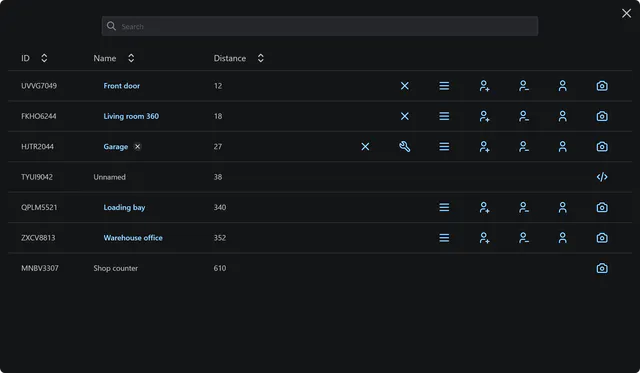
Task: Select ID cell QPLM5521
Action: [39, 207]
